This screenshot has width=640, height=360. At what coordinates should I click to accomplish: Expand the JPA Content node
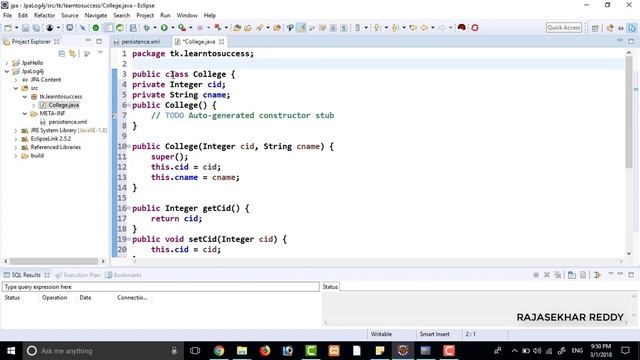[x=16, y=80]
